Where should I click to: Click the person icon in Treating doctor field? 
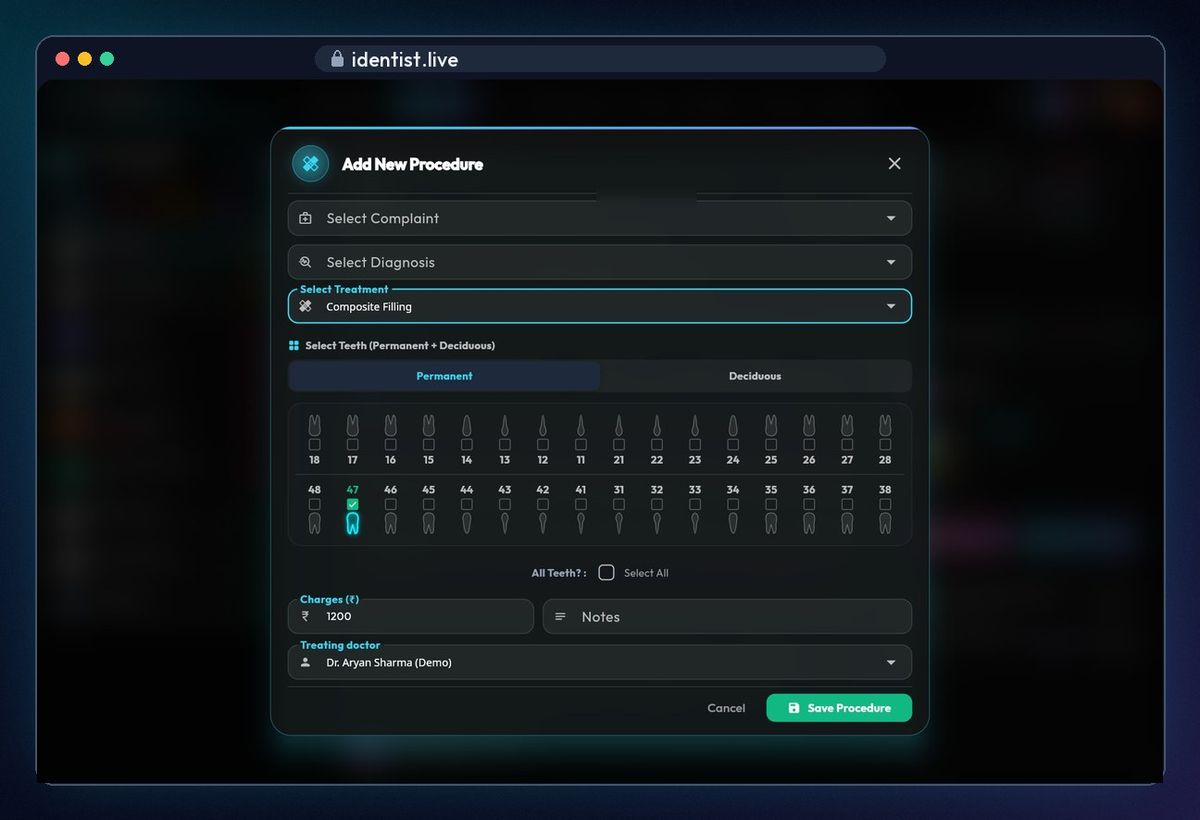(x=306, y=662)
